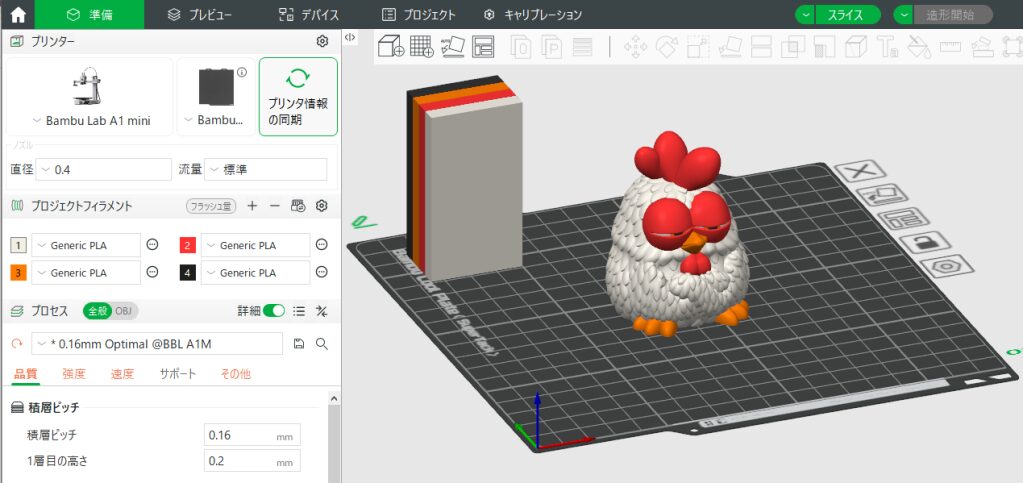Click the Home icon
This screenshot has height=483, width=1023.
coord(18,14)
